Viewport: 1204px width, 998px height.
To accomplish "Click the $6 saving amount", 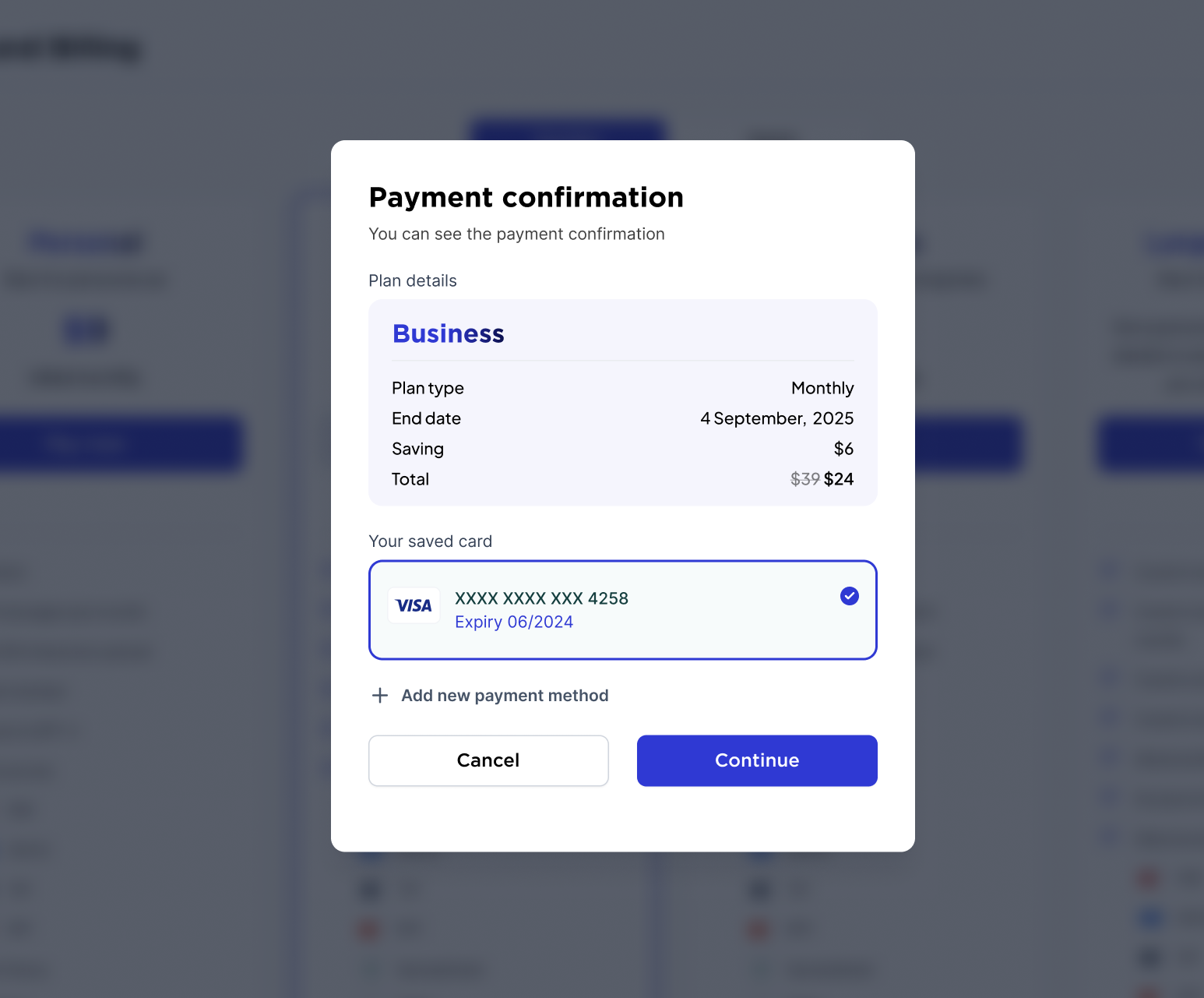I will tap(843, 449).
